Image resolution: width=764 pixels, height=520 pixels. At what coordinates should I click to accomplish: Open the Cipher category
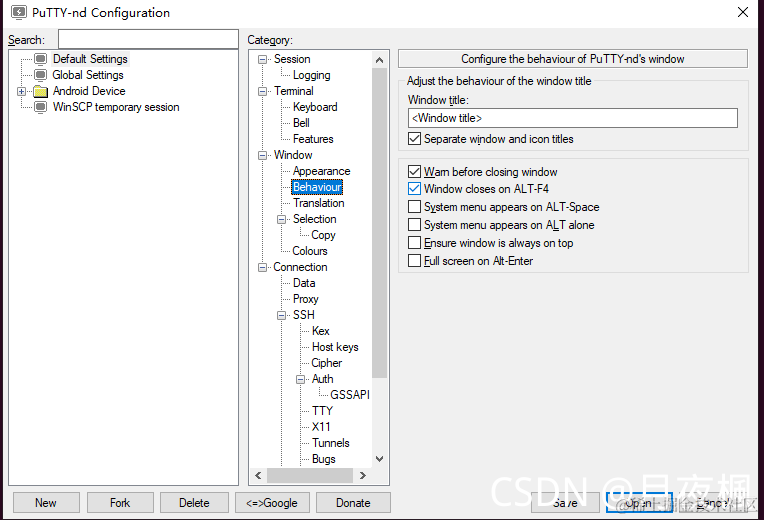[x=326, y=363]
